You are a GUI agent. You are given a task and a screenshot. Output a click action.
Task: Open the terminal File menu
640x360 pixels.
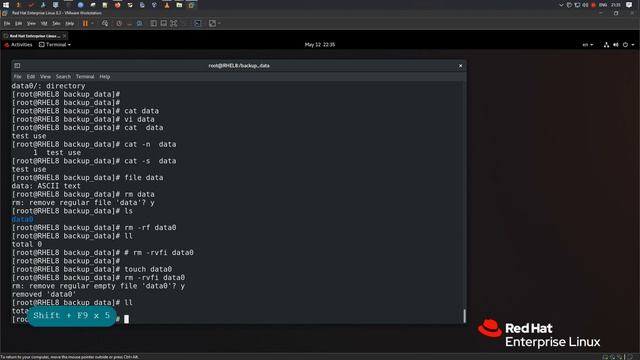[x=18, y=77]
